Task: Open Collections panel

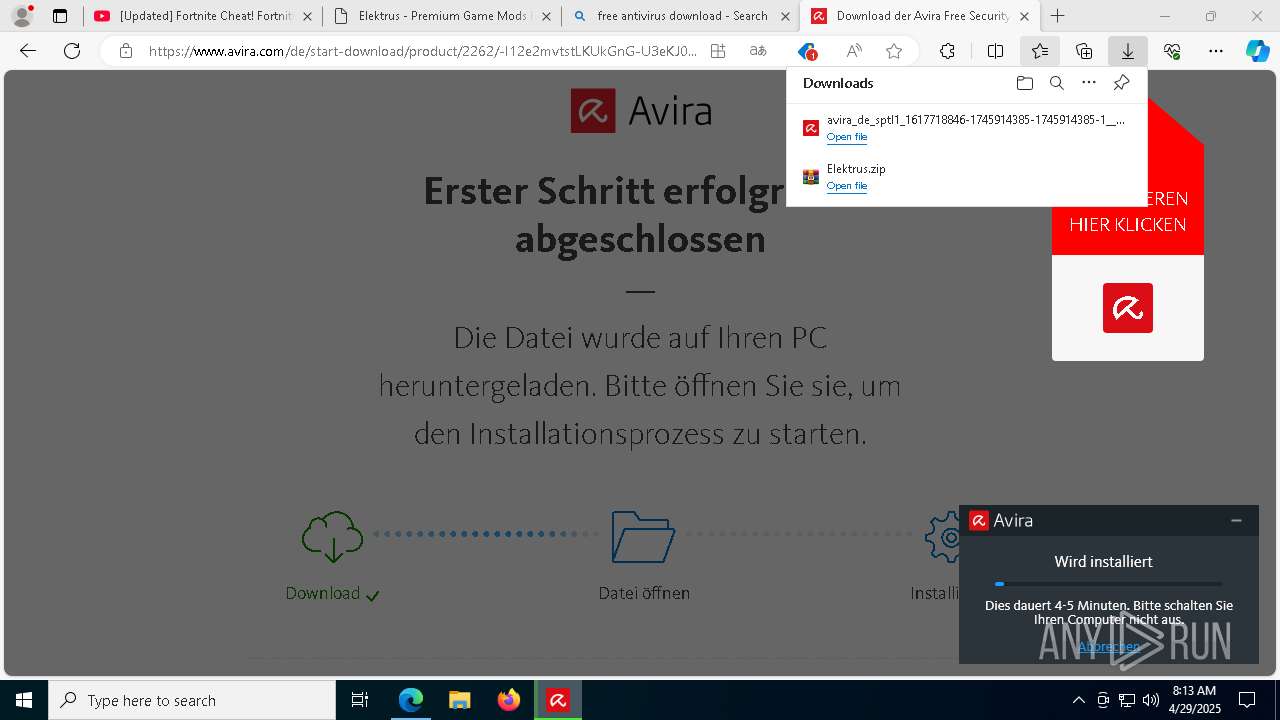Action: pyautogui.click(x=1084, y=51)
